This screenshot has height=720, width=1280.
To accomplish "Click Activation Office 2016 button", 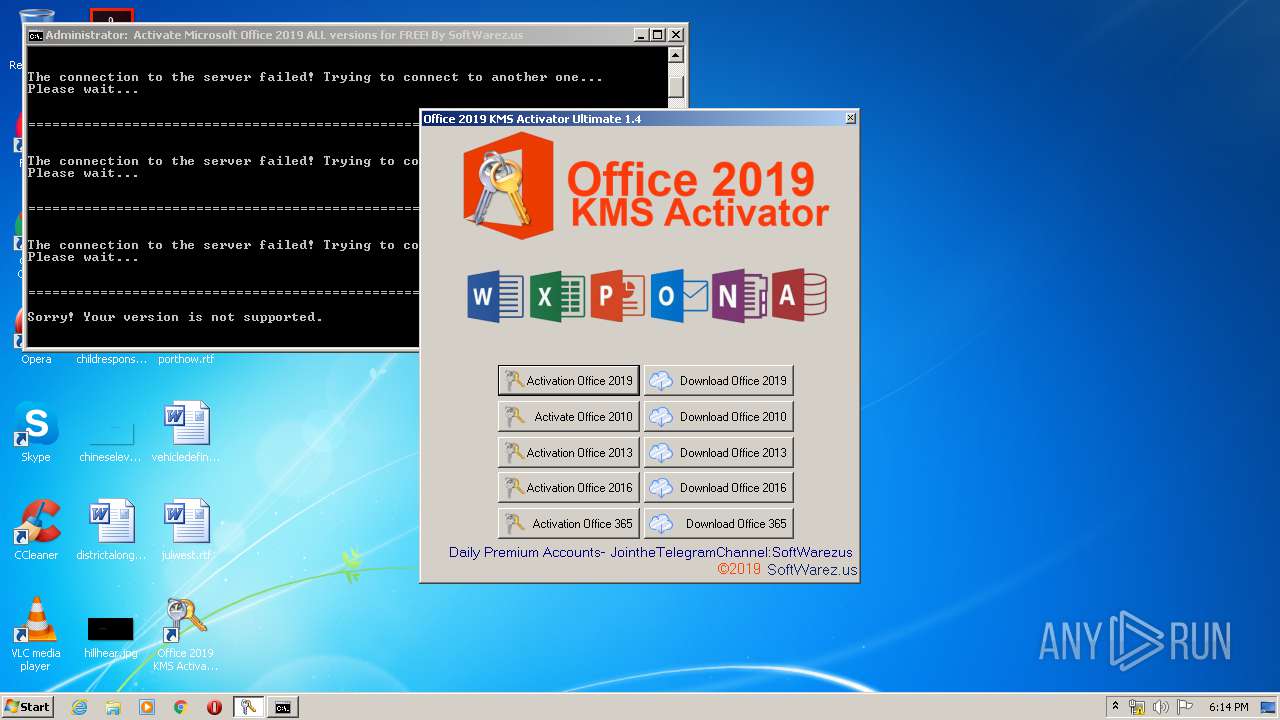I will [x=568, y=487].
